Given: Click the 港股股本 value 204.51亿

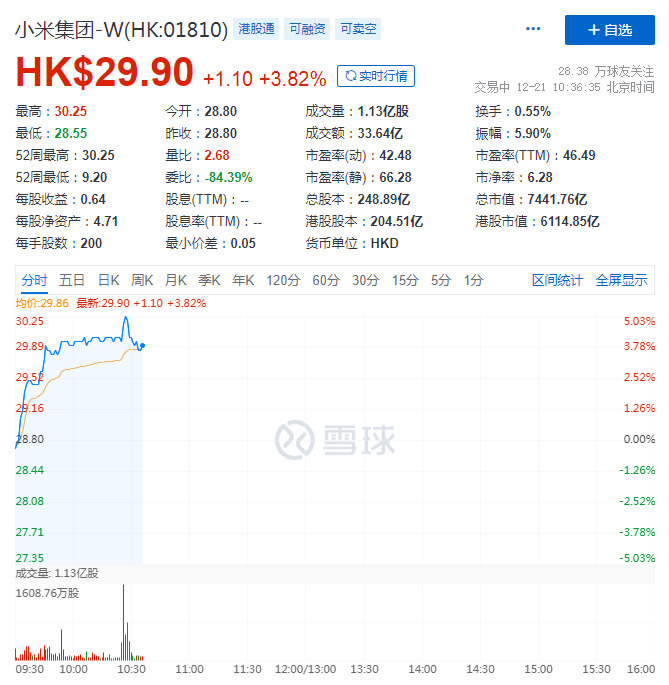Looking at the screenshot, I should [x=397, y=221].
